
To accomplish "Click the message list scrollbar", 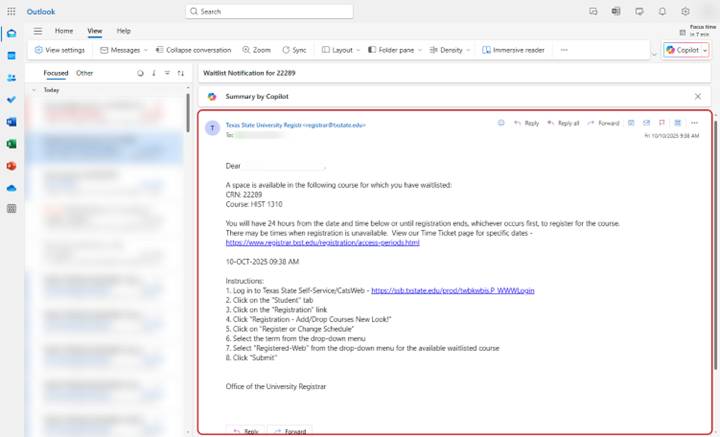I will (188, 112).
